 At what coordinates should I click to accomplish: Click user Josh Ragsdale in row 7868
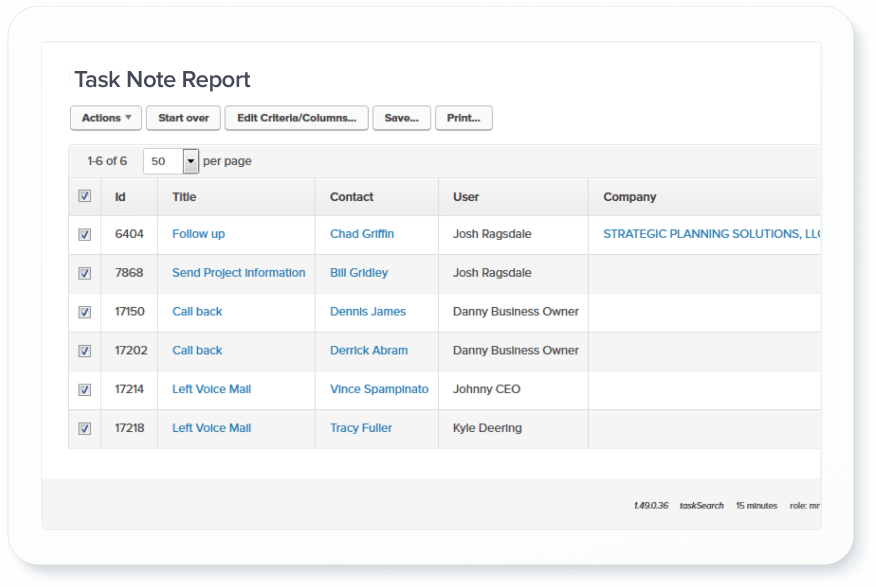492,273
